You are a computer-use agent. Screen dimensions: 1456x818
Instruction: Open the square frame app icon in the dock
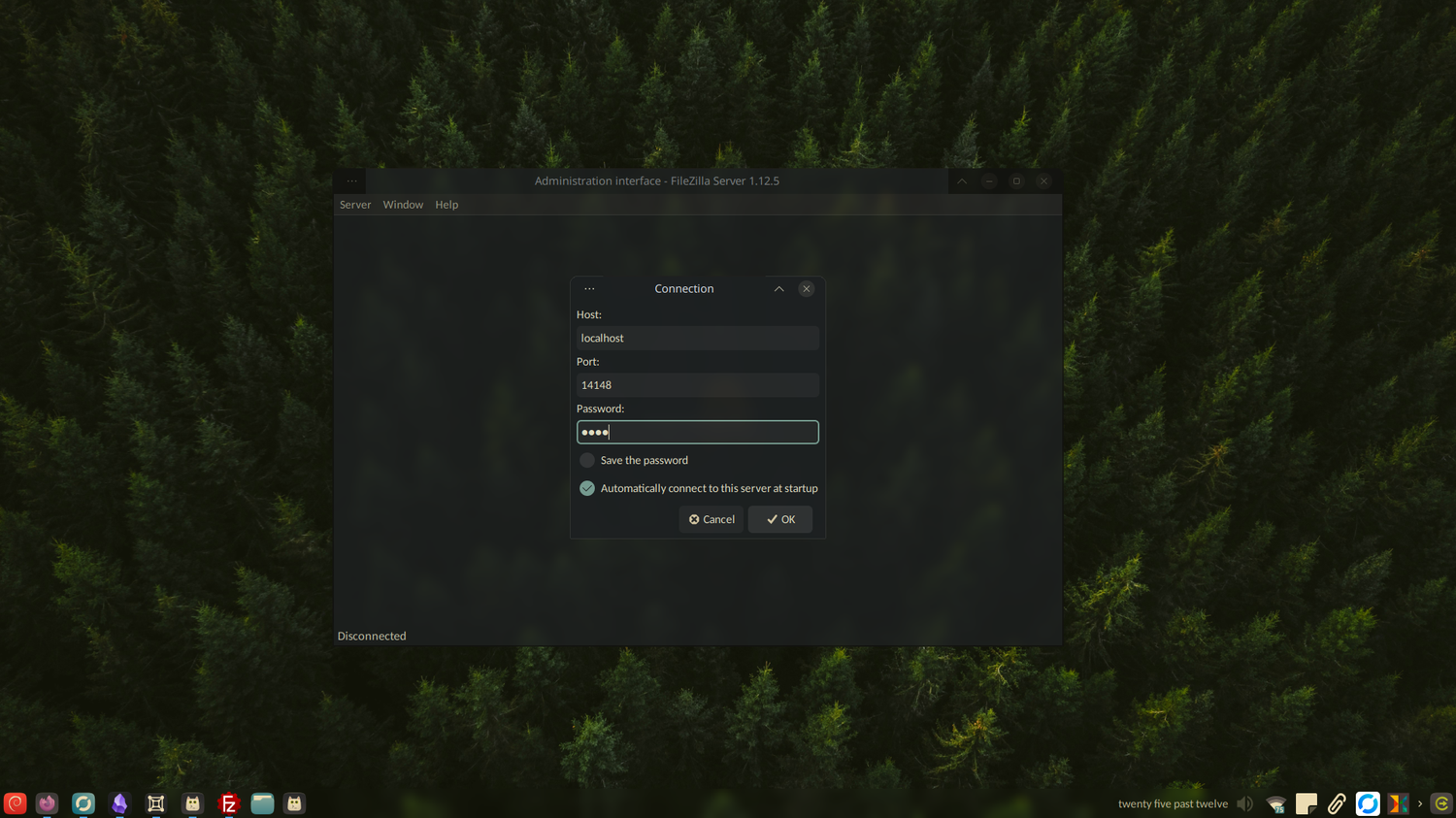(x=155, y=803)
